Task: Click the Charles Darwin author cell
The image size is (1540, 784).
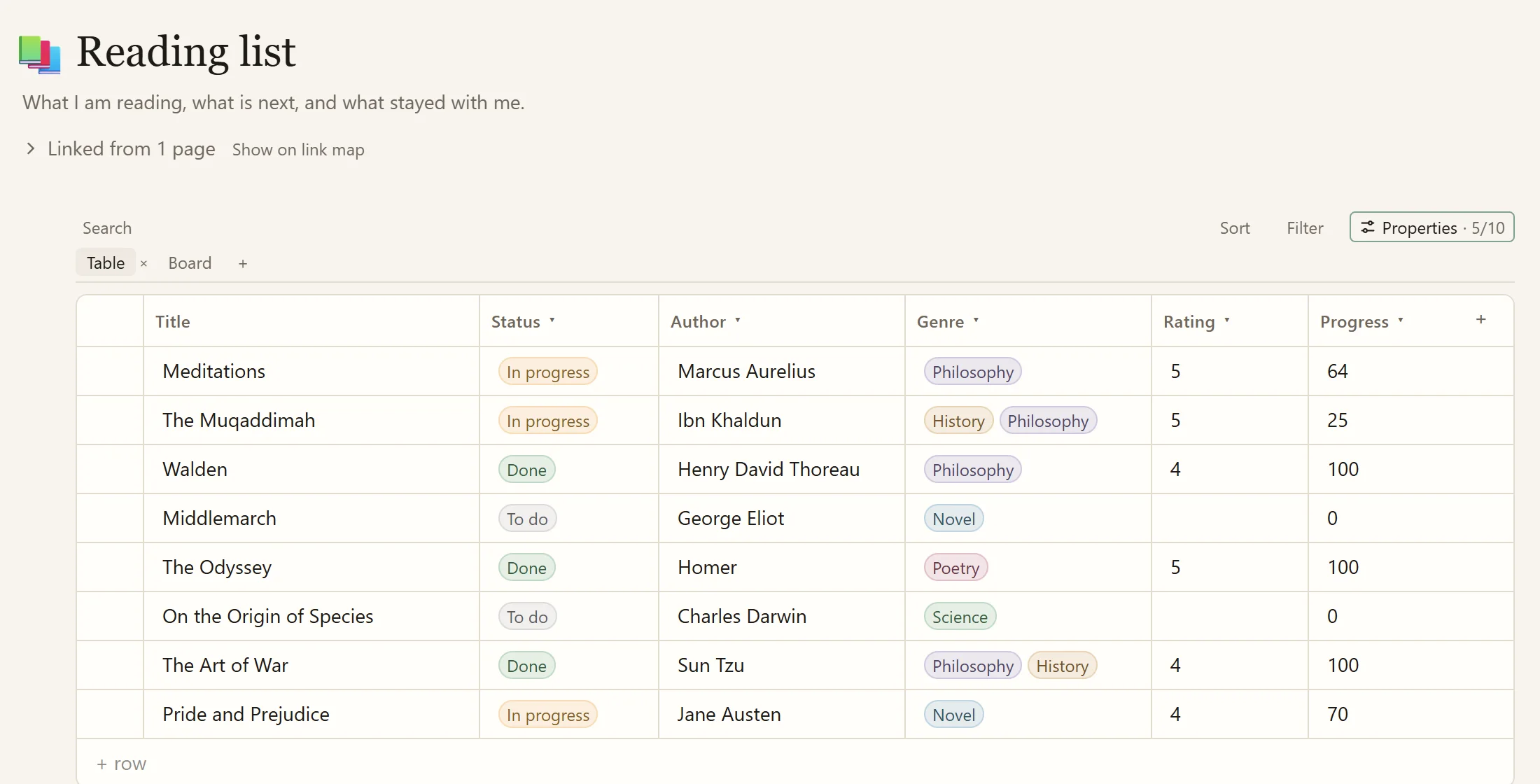Action: (x=782, y=616)
